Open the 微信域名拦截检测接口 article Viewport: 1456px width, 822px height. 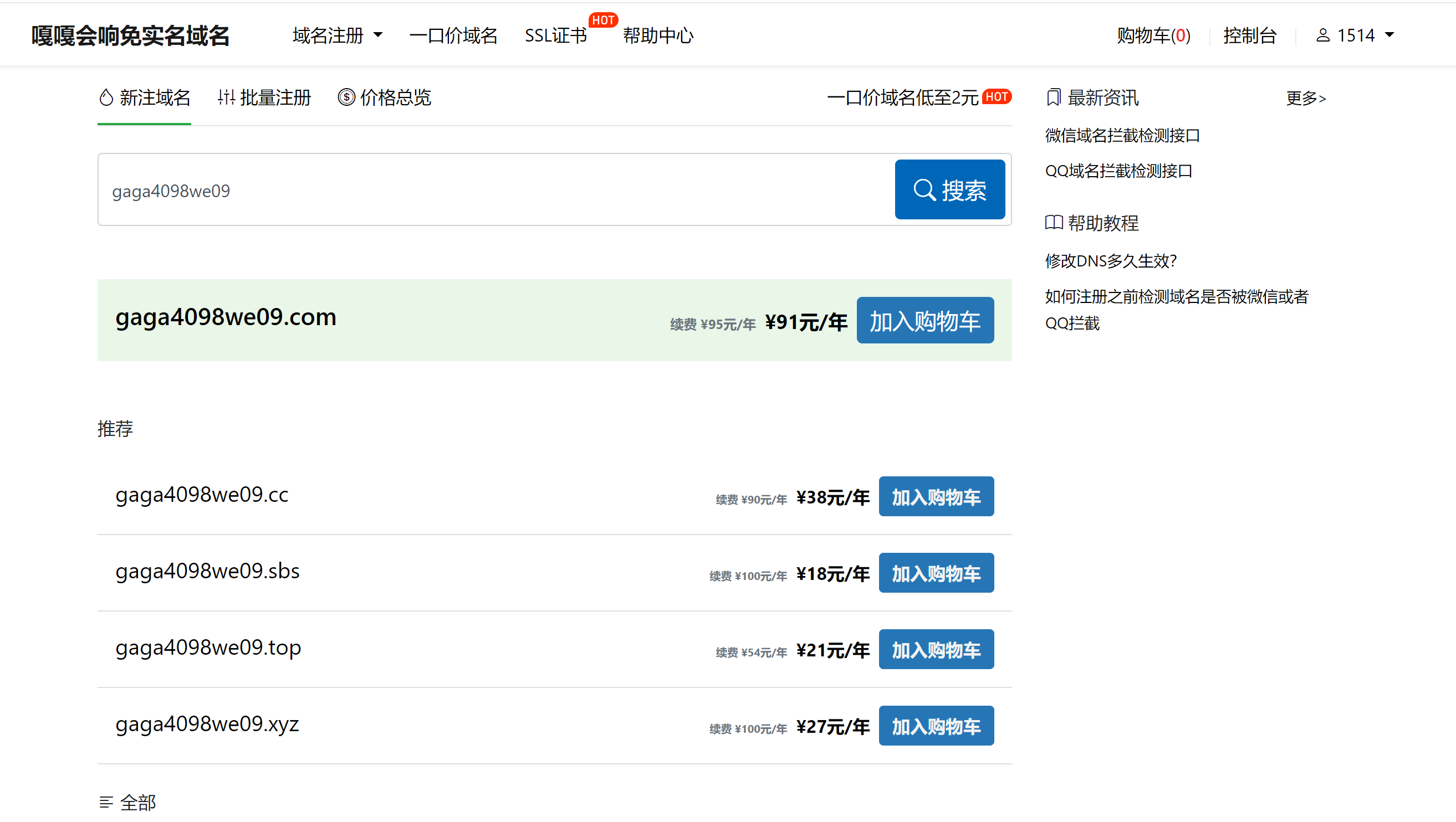click(x=1122, y=135)
